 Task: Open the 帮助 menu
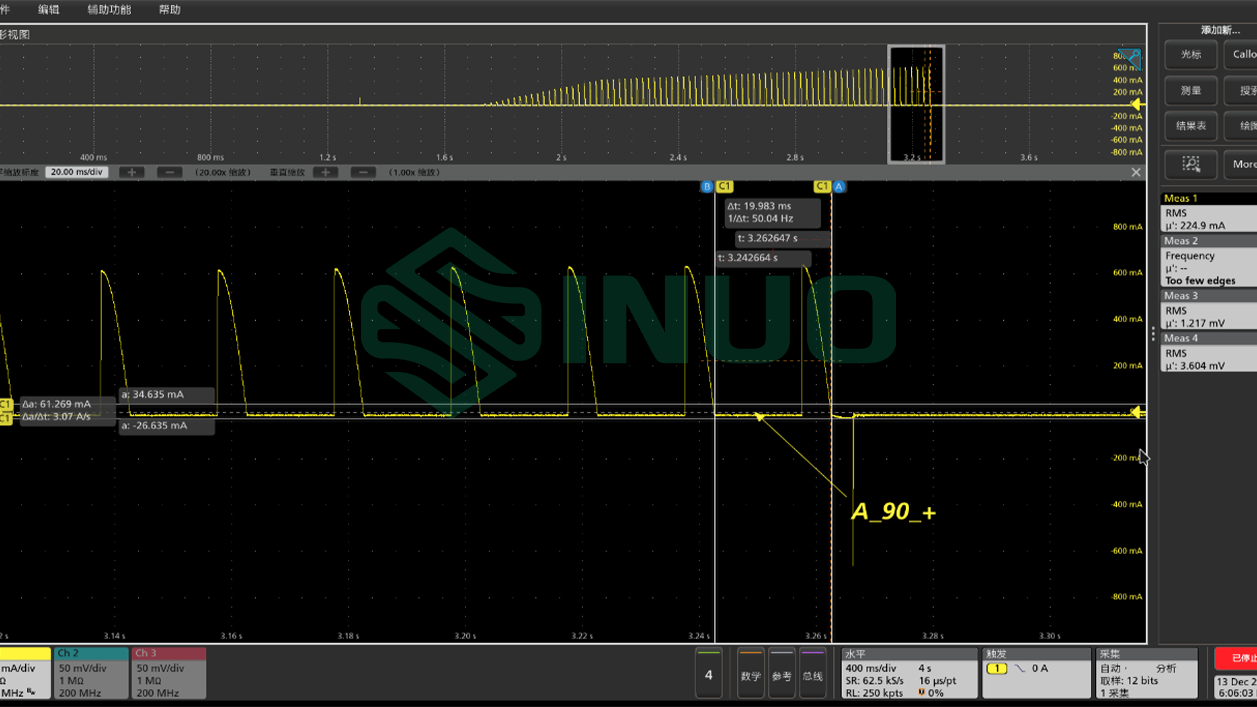point(170,10)
